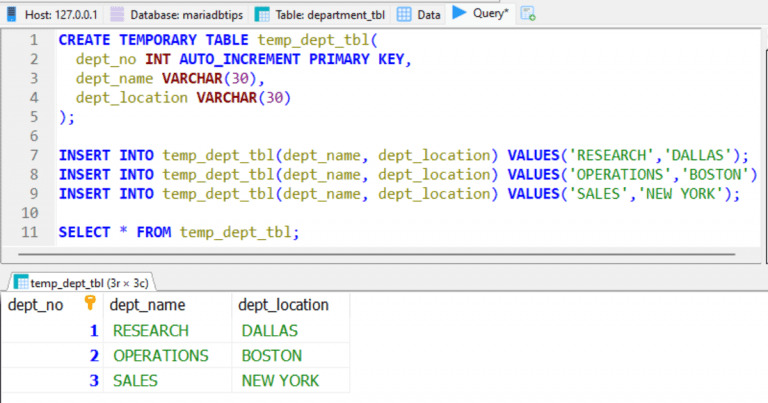This screenshot has width=768, height=403.
Task: Click line number 1 in editor gutter
Action: (33, 40)
